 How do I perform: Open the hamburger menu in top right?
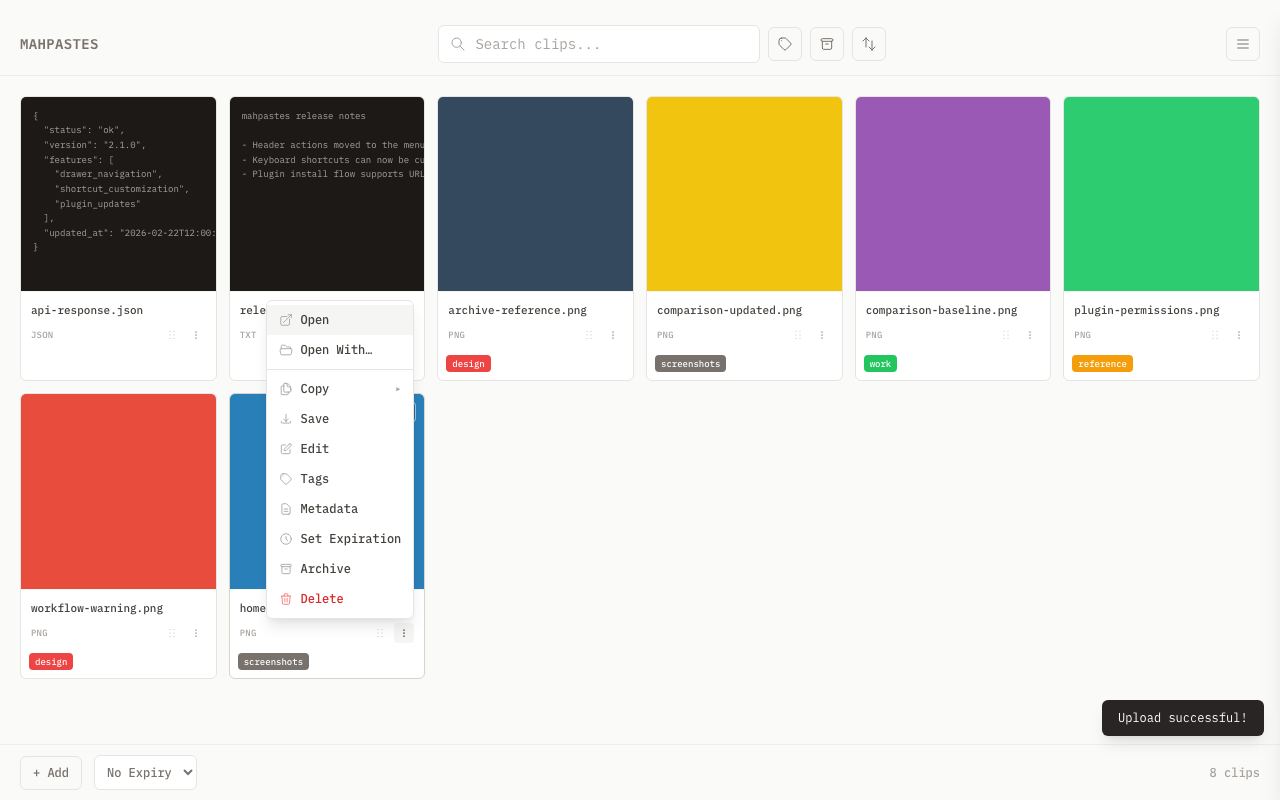1243,44
